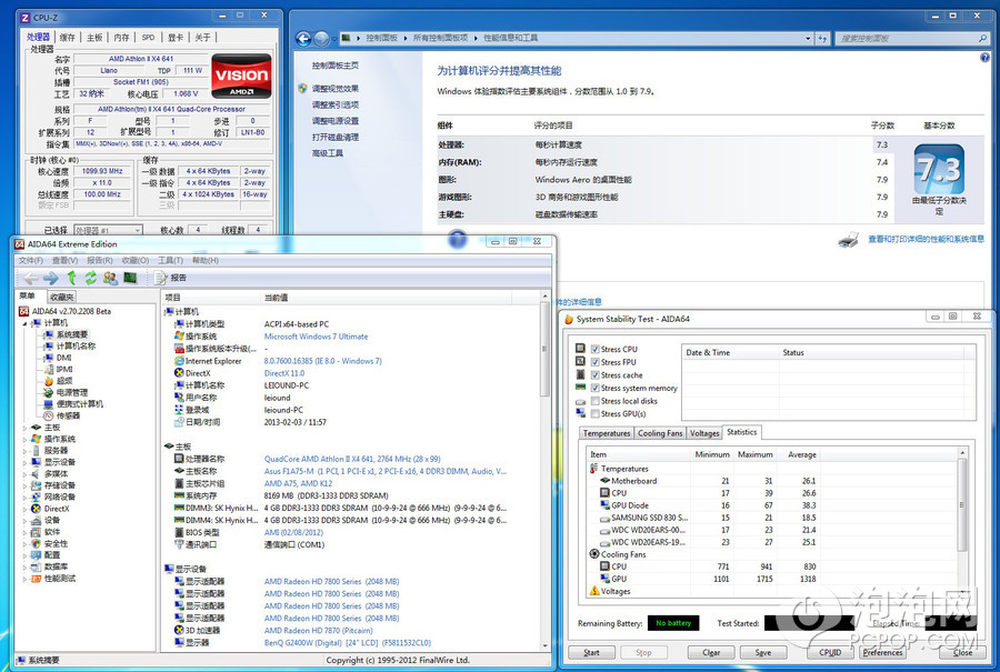
Task: Click the Microsoft Windows 7 Ultimate link
Action: 316,337
